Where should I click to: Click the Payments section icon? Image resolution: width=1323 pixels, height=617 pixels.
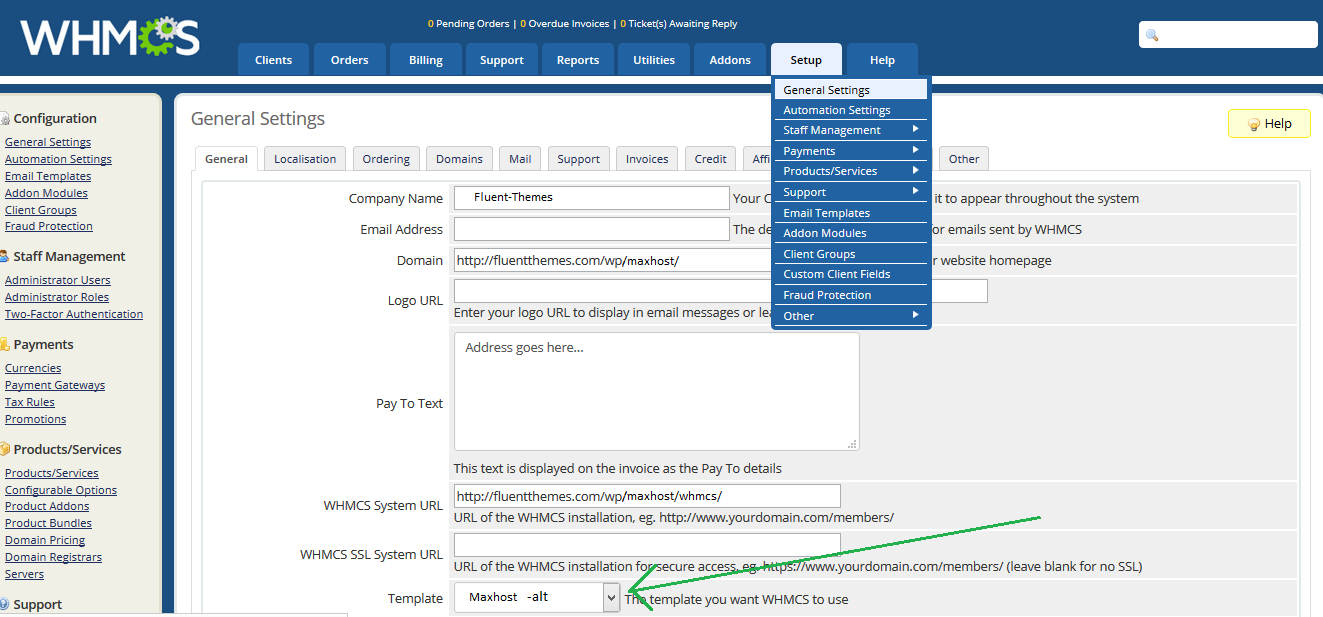click(x=5, y=345)
